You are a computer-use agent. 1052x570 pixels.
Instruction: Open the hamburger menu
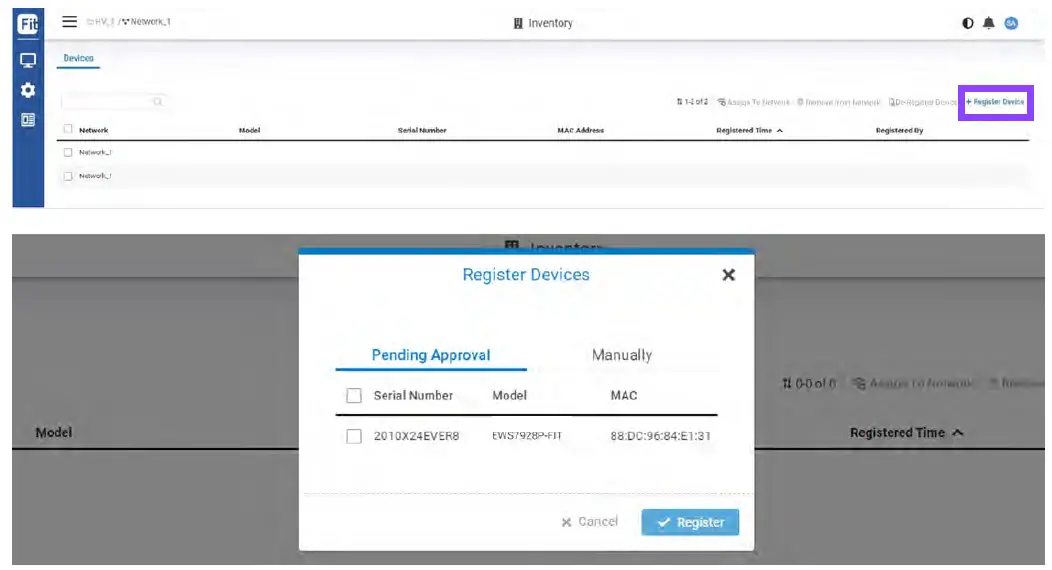pyautogui.click(x=70, y=21)
